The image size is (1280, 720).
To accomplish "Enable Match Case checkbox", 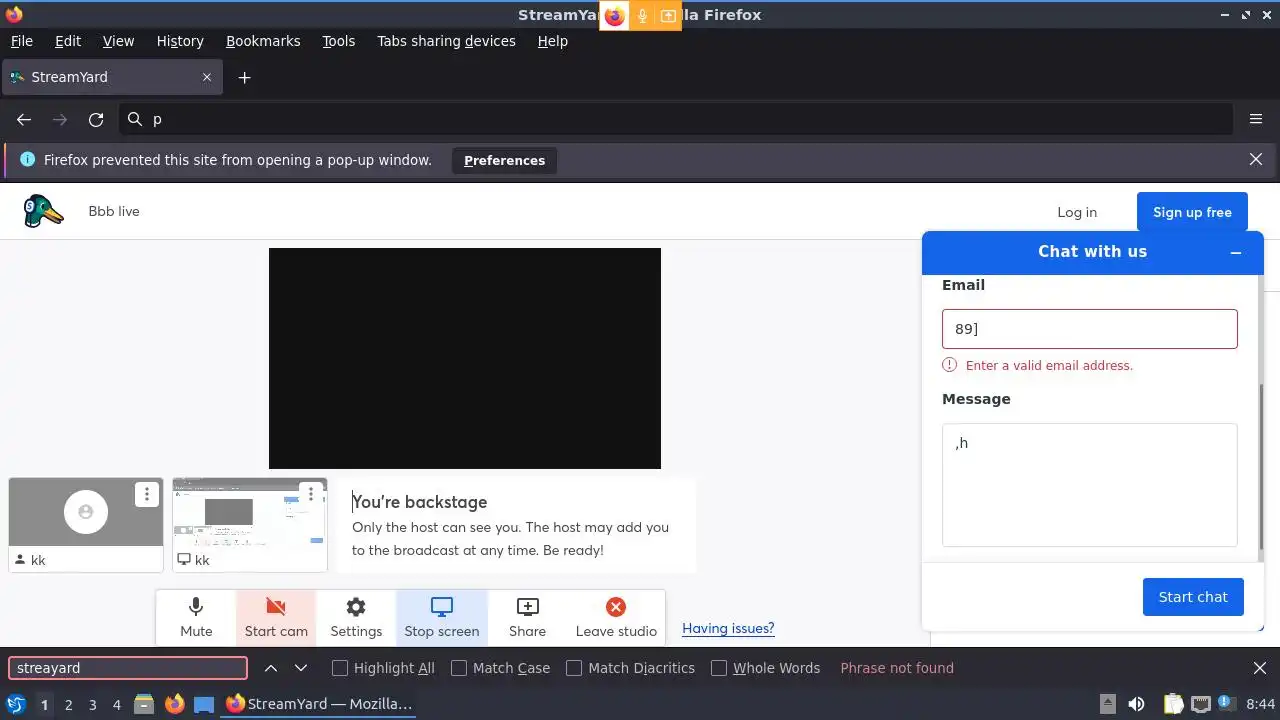I will (x=459, y=668).
